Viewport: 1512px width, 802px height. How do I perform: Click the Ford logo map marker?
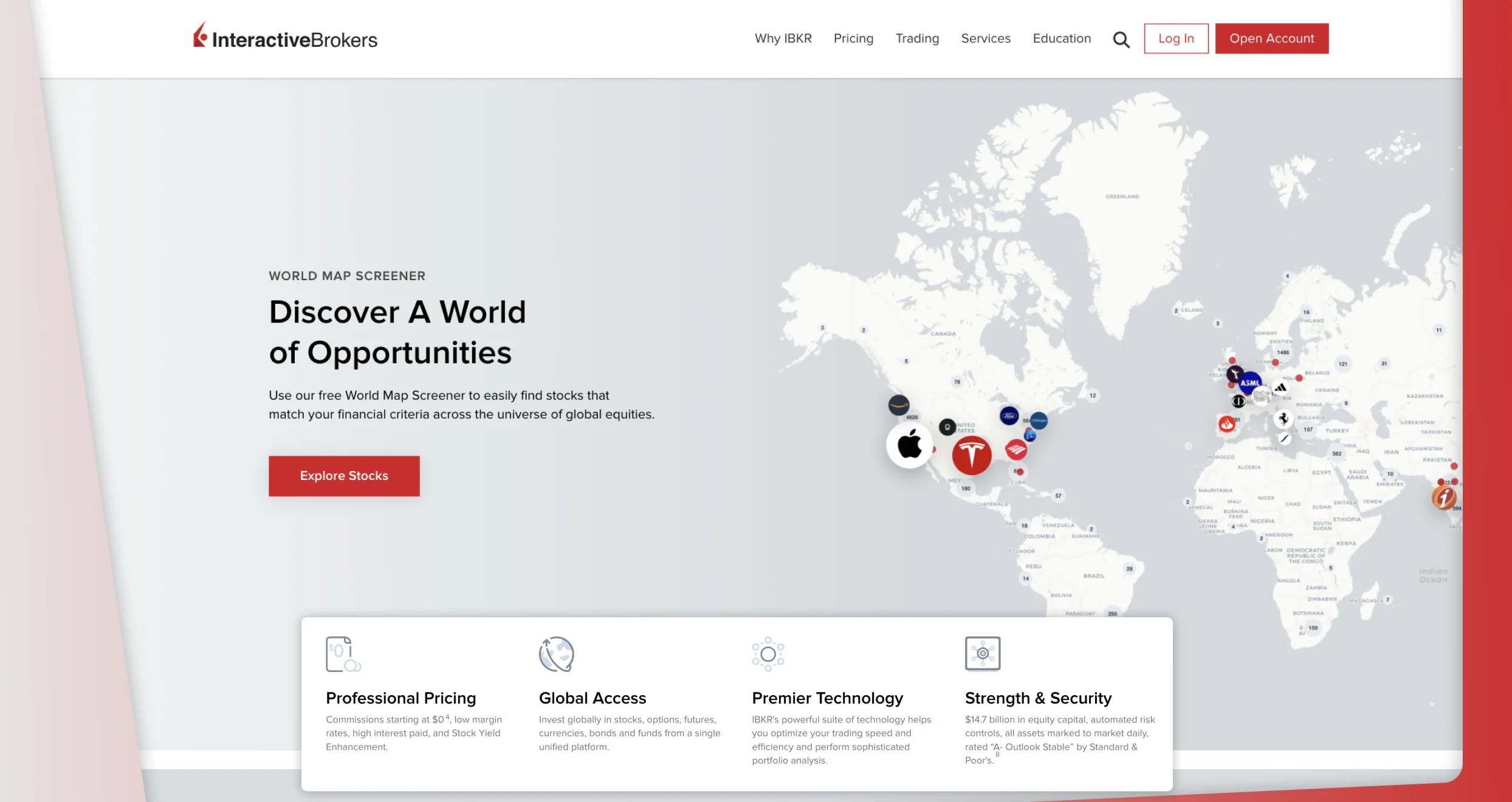[x=1009, y=414]
